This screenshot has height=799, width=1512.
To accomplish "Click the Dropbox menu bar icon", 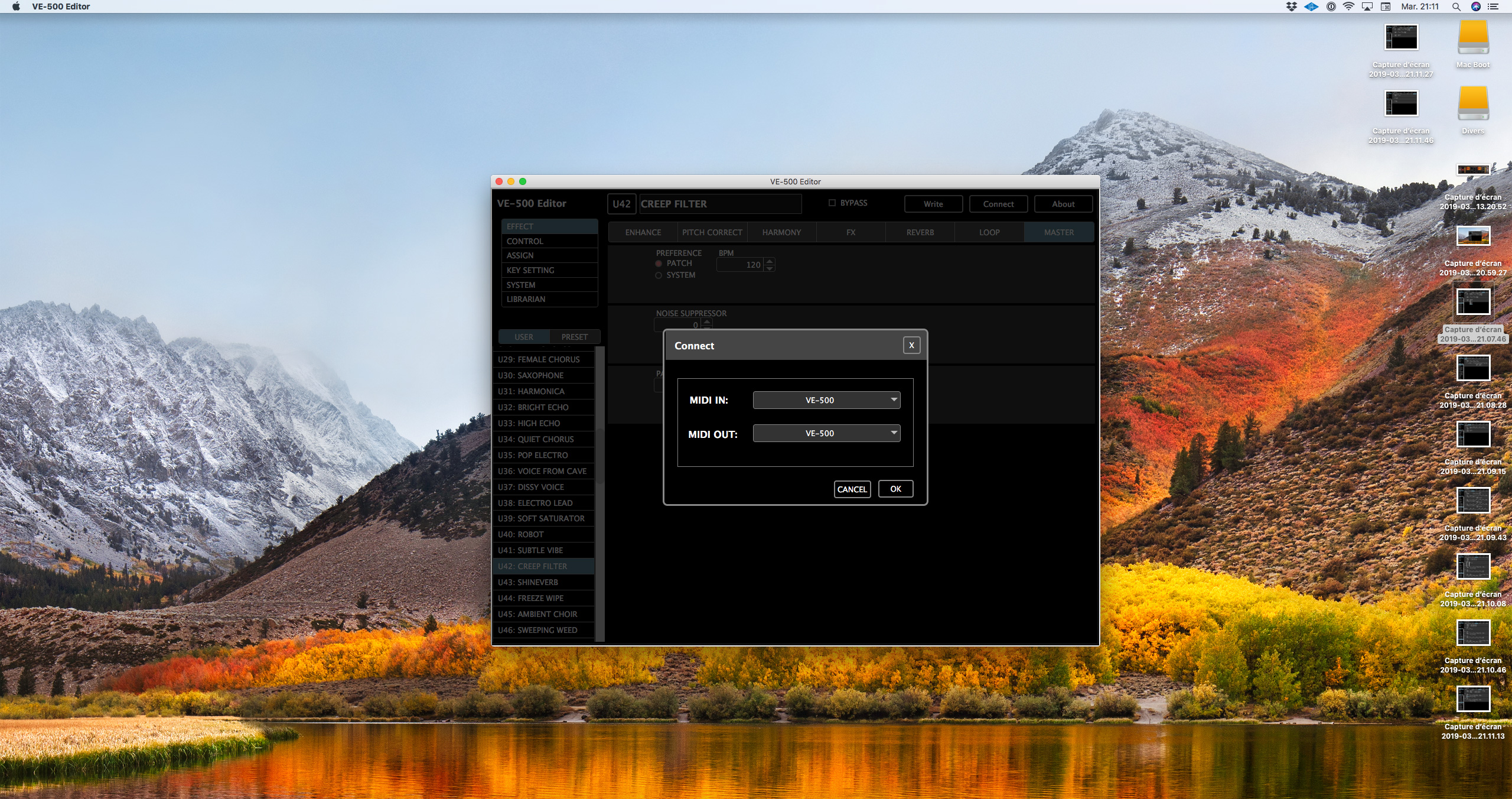I will 1292,7.
